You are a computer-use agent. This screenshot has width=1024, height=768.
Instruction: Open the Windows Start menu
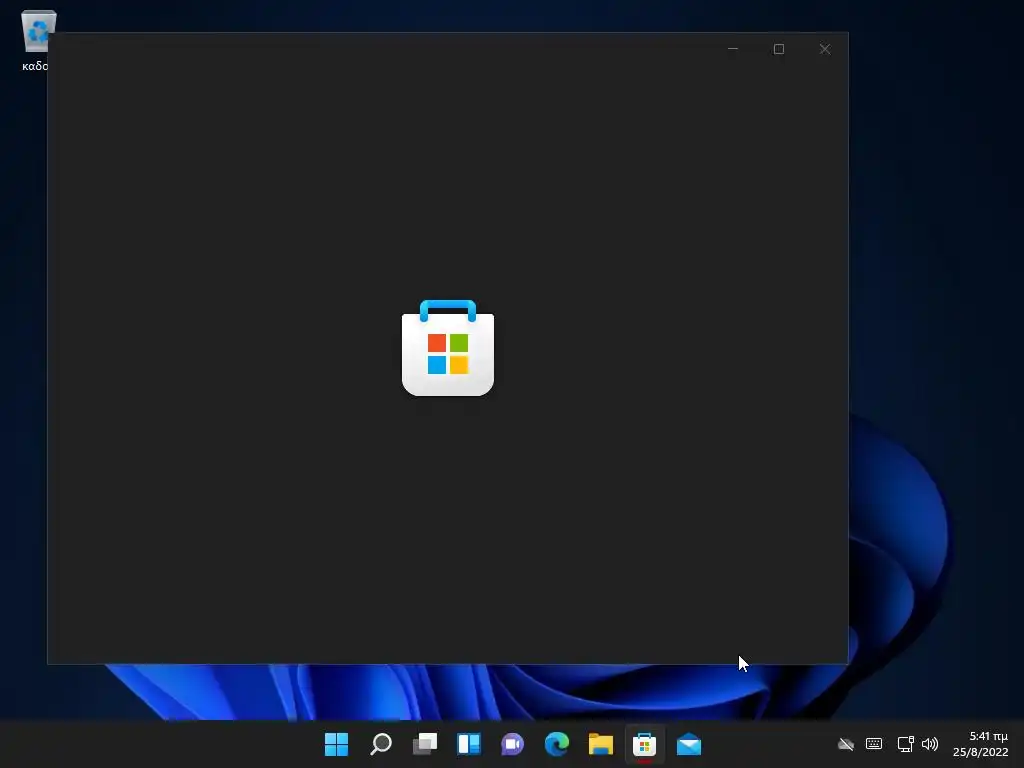[x=336, y=744]
